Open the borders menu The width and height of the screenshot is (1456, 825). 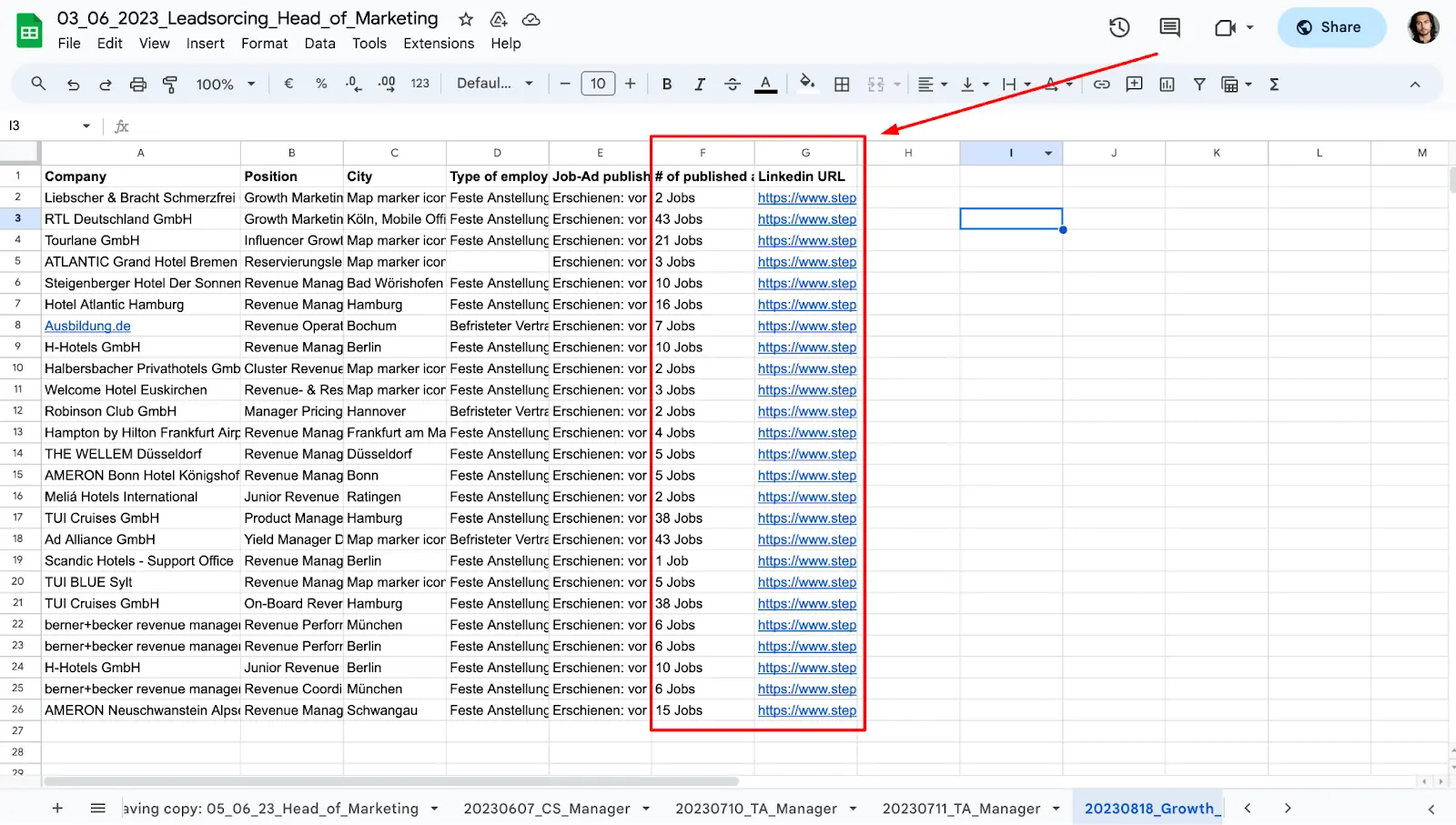(x=842, y=84)
